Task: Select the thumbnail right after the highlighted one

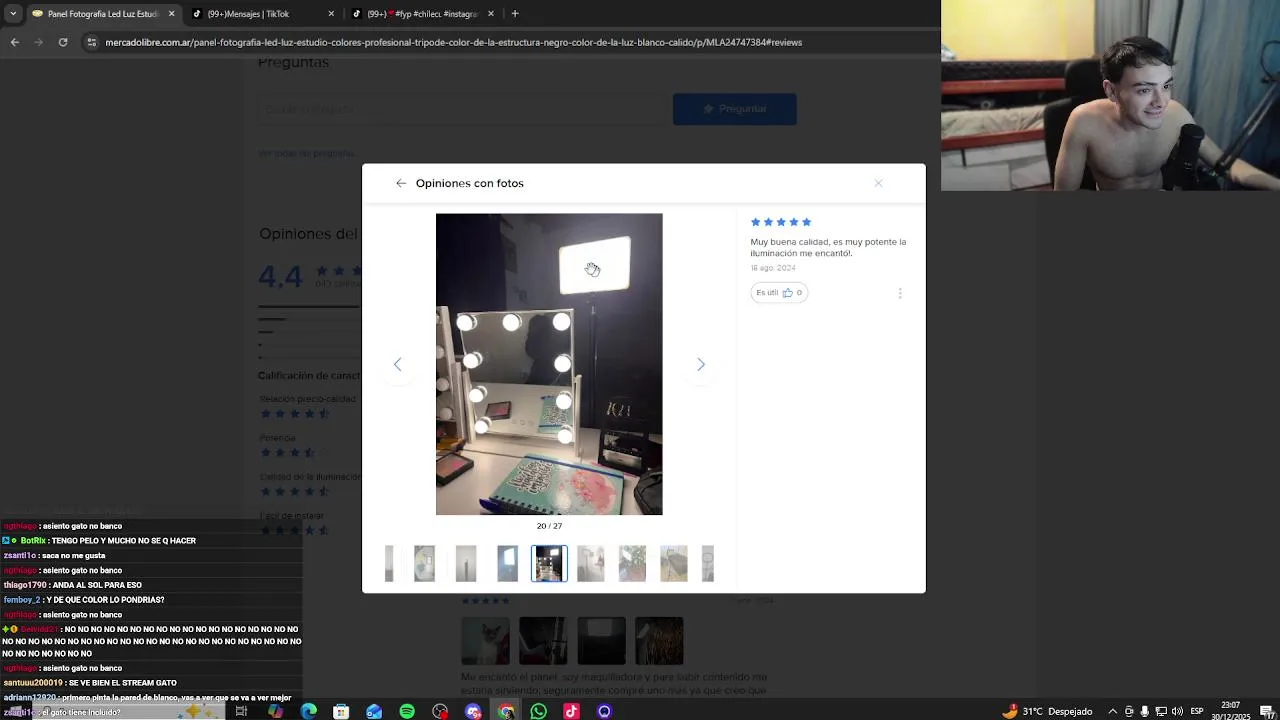Action: tap(591, 563)
